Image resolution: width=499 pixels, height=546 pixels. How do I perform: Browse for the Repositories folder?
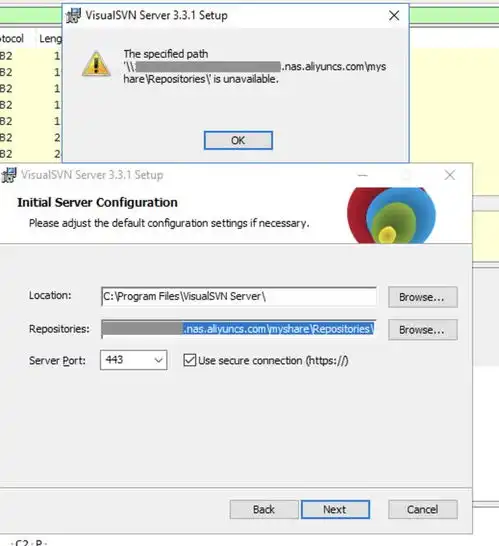tap(423, 329)
